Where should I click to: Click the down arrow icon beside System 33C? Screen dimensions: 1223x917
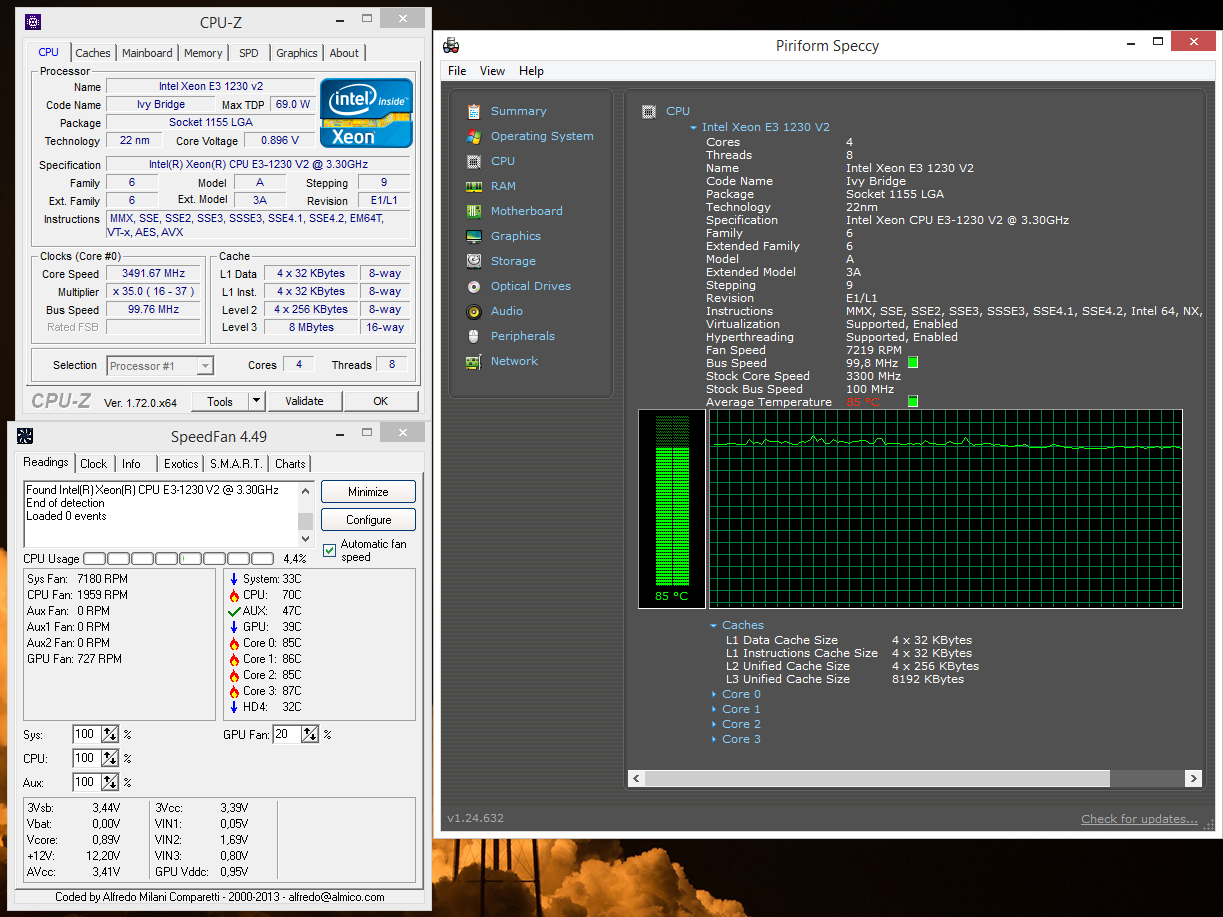pyautogui.click(x=234, y=579)
